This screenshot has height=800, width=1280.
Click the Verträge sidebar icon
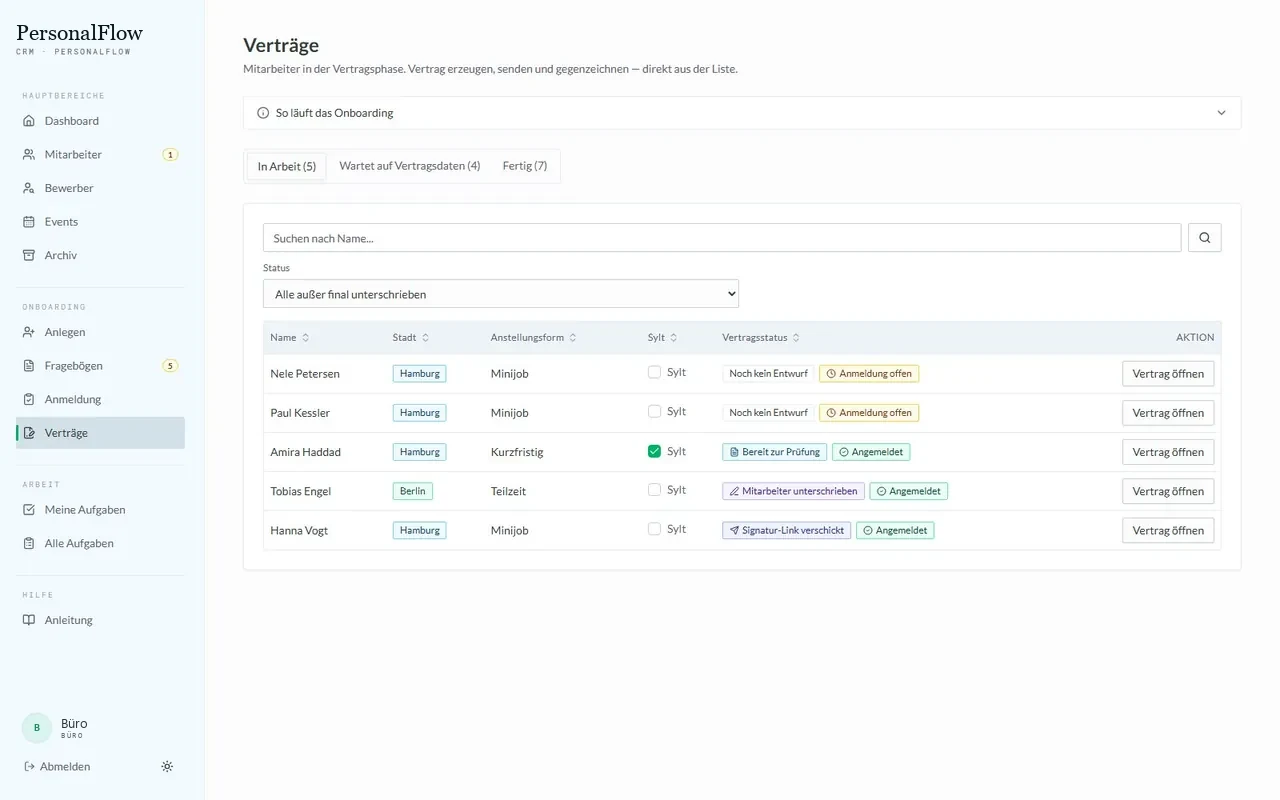(29, 433)
